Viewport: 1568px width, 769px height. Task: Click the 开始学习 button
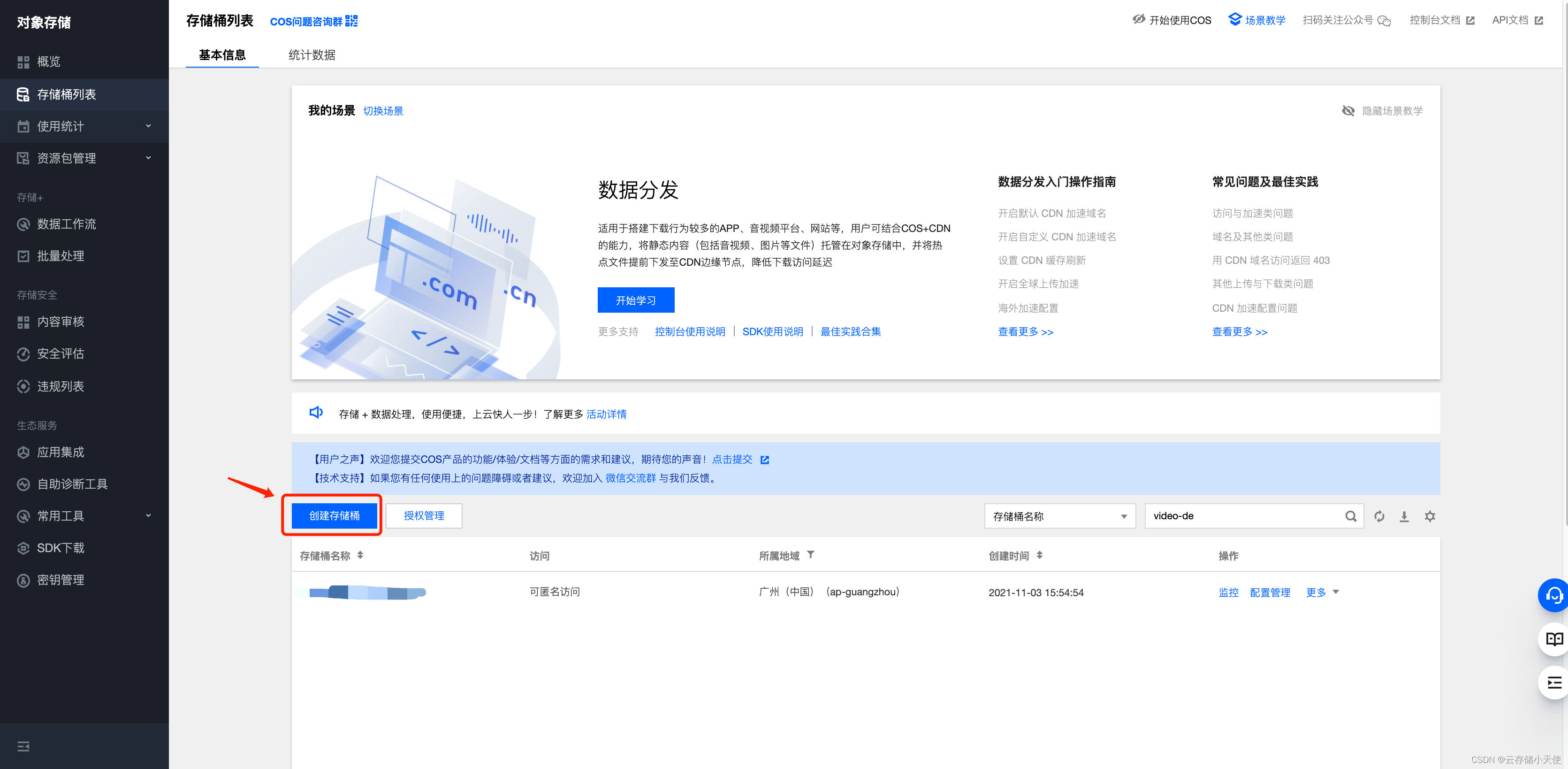coord(635,300)
